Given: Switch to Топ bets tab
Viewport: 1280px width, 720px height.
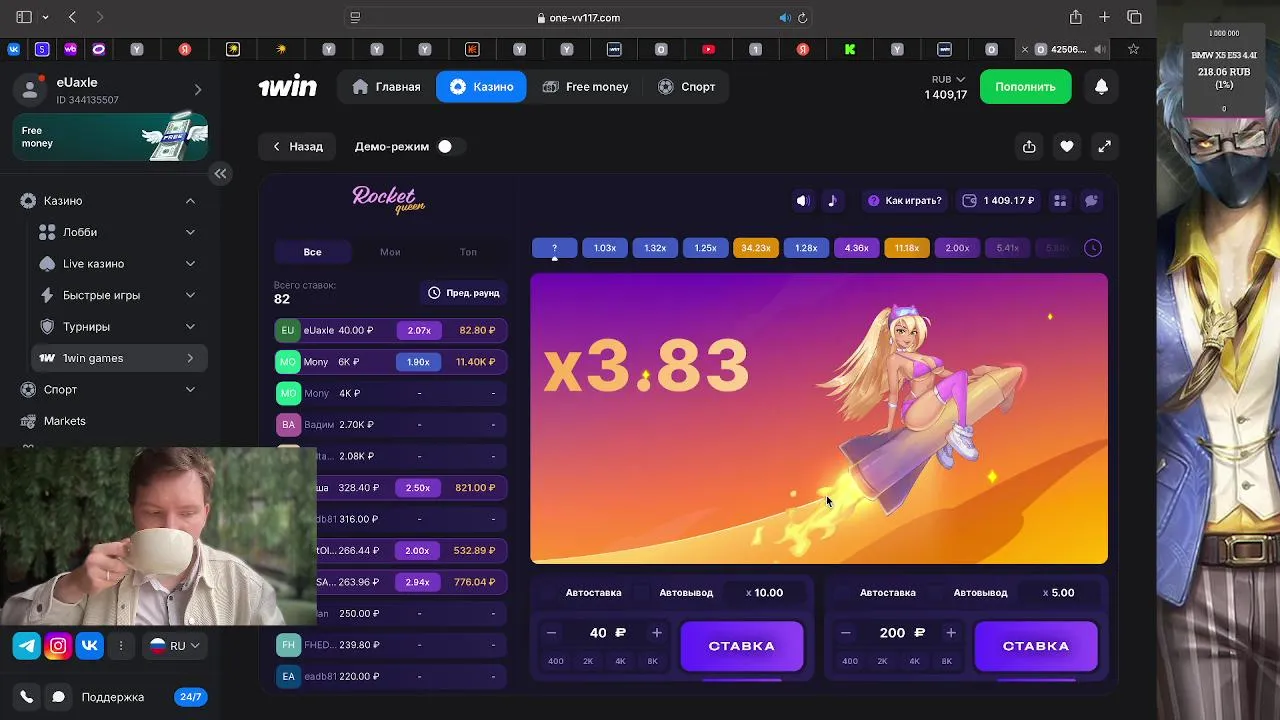Looking at the screenshot, I should 468,252.
